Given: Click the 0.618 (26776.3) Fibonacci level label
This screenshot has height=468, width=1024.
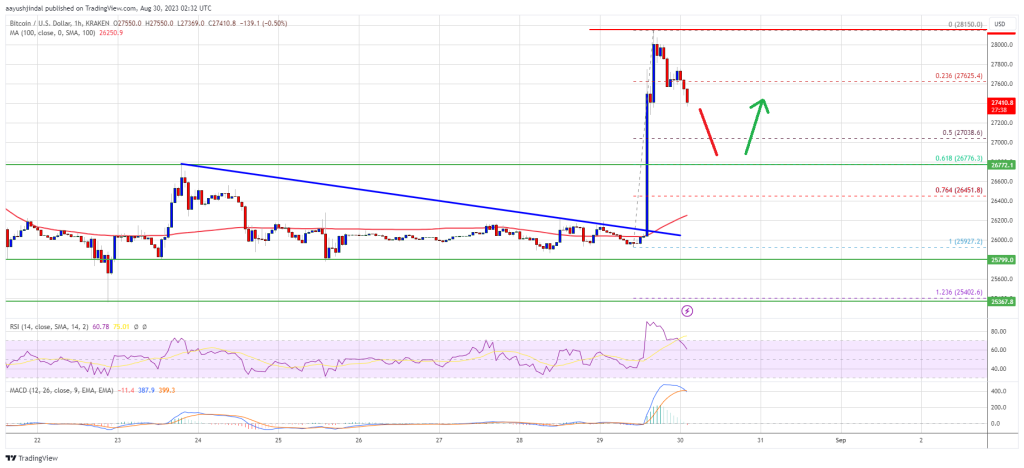Looking at the screenshot, I should pyautogui.click(x=961, y=157).
